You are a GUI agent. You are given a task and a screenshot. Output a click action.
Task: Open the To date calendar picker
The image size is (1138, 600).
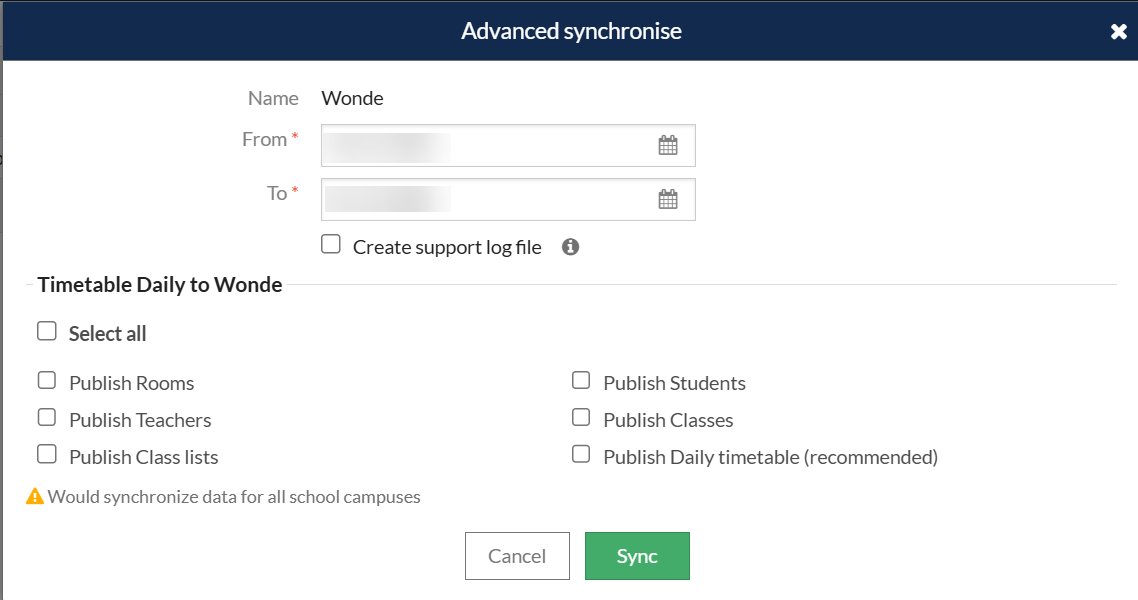(x=668, y=200)
